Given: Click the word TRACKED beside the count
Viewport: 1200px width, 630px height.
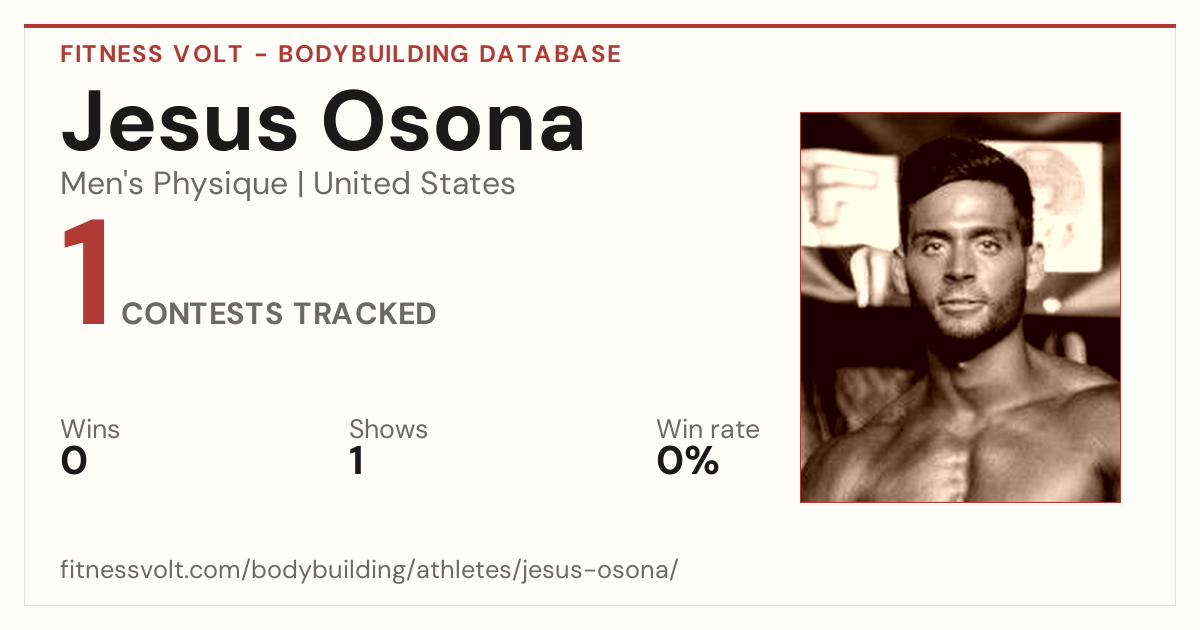Looking at the screenshot, I should point(365,314).
